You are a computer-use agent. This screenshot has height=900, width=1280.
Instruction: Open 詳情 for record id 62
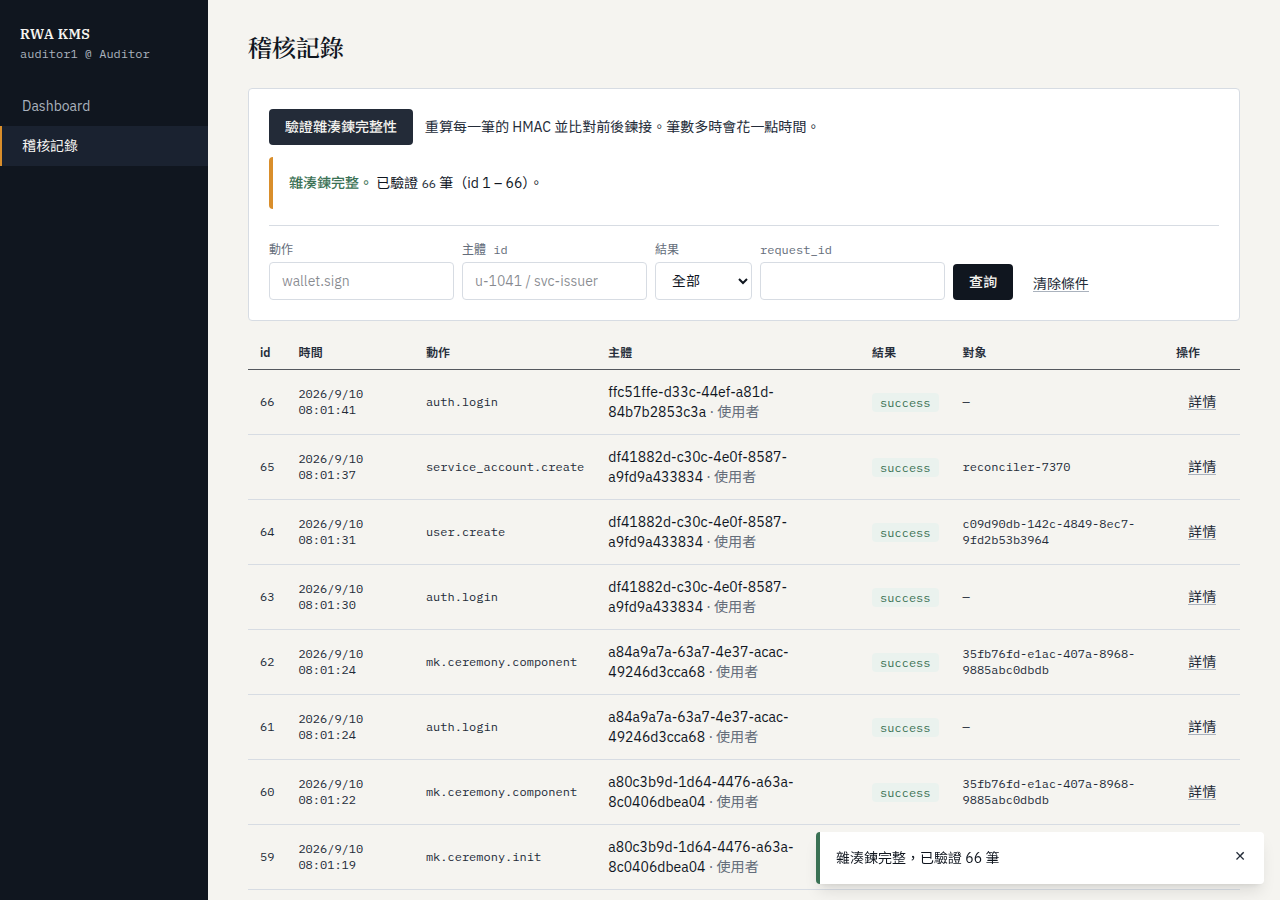(1202, 662)
